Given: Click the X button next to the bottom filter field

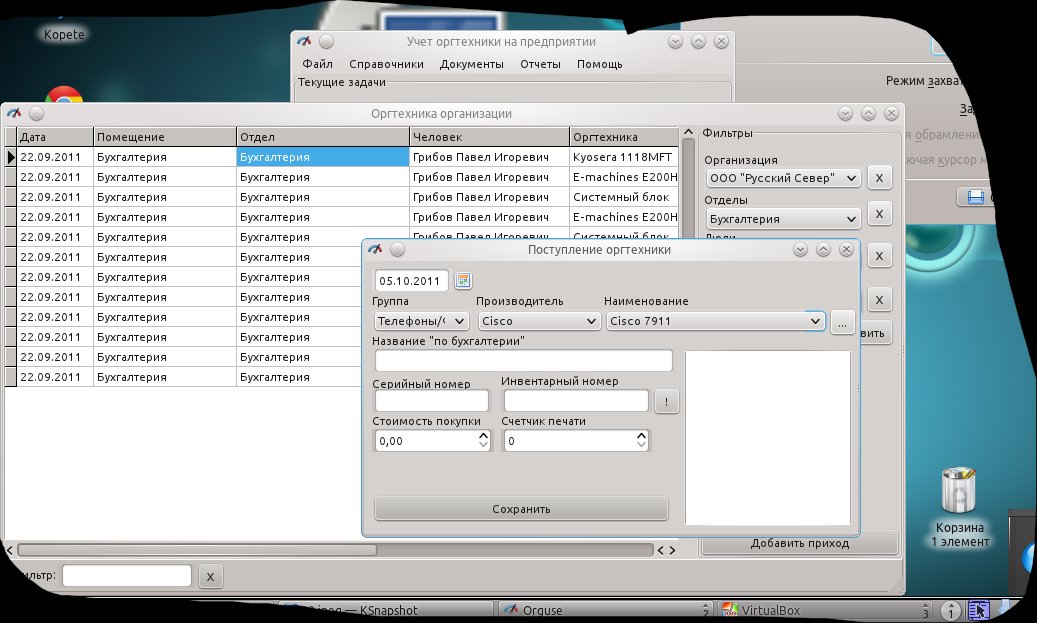Looking at the screenshot, I should (x=209, y=576).
